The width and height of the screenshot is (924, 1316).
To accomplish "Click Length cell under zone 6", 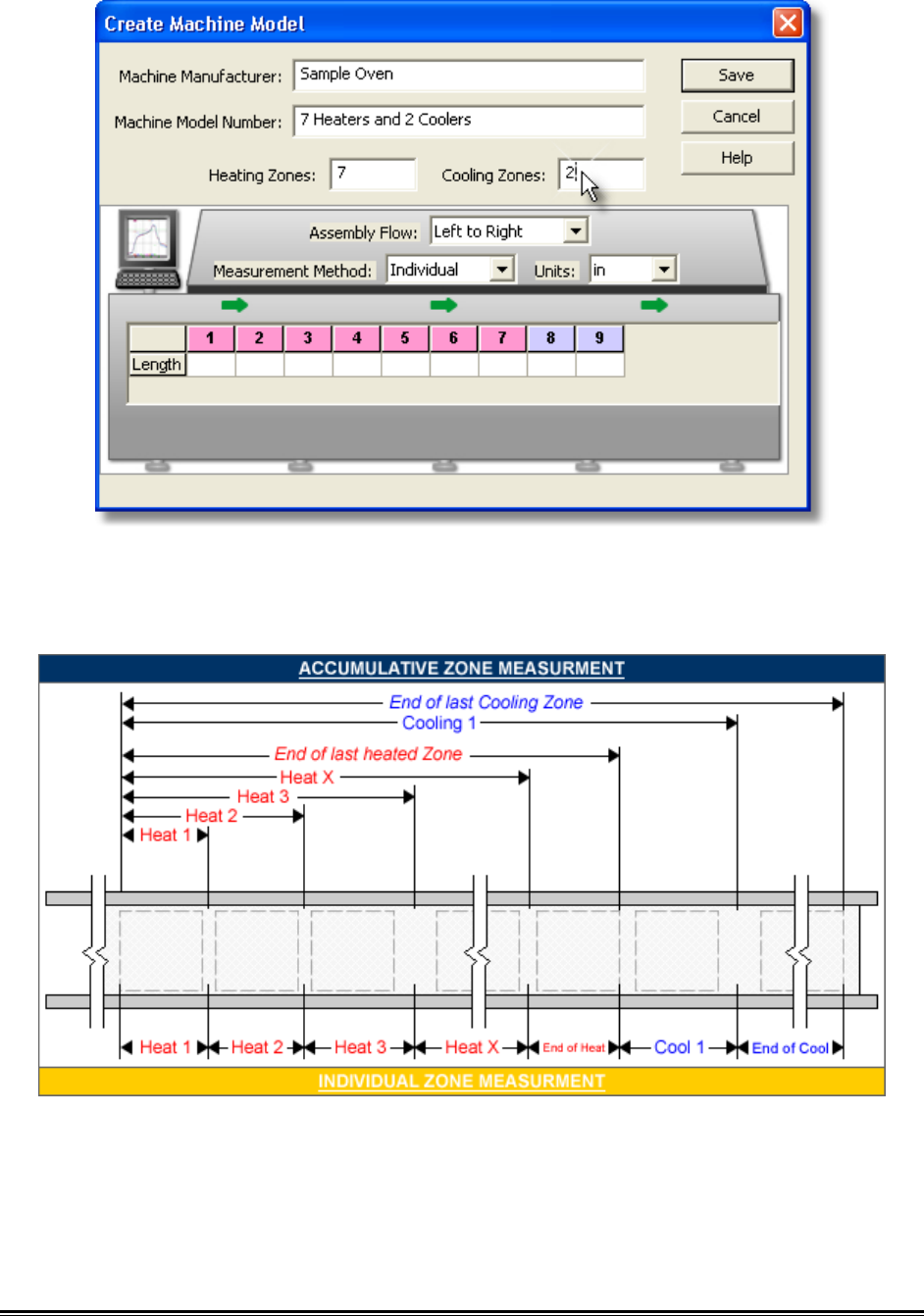I will [453, 365].
